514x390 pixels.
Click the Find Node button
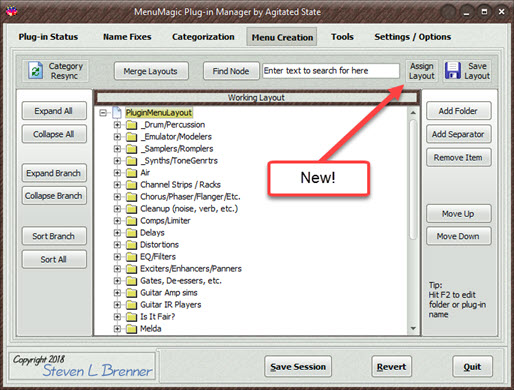231,71
